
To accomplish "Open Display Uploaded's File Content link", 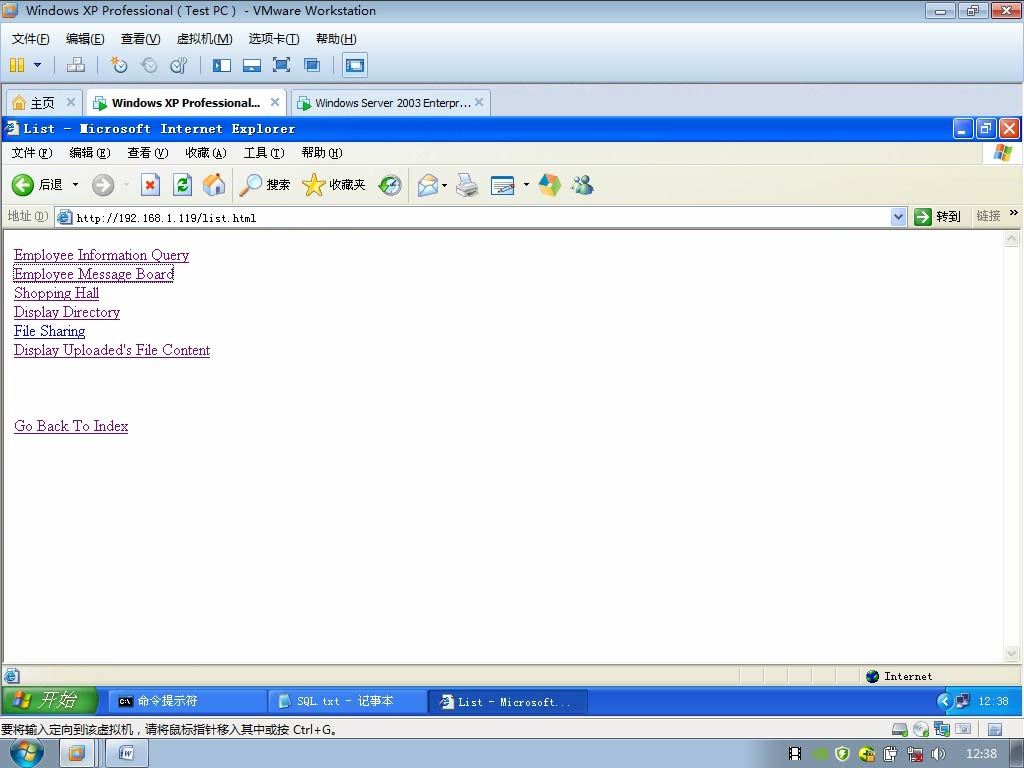I will 112,350.
